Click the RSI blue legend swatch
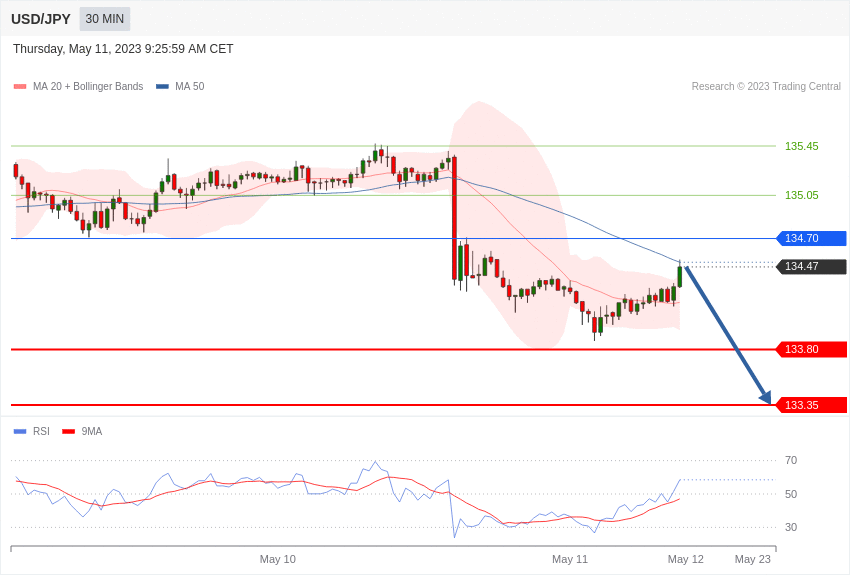The image size is (850, 576). (20, 431)
